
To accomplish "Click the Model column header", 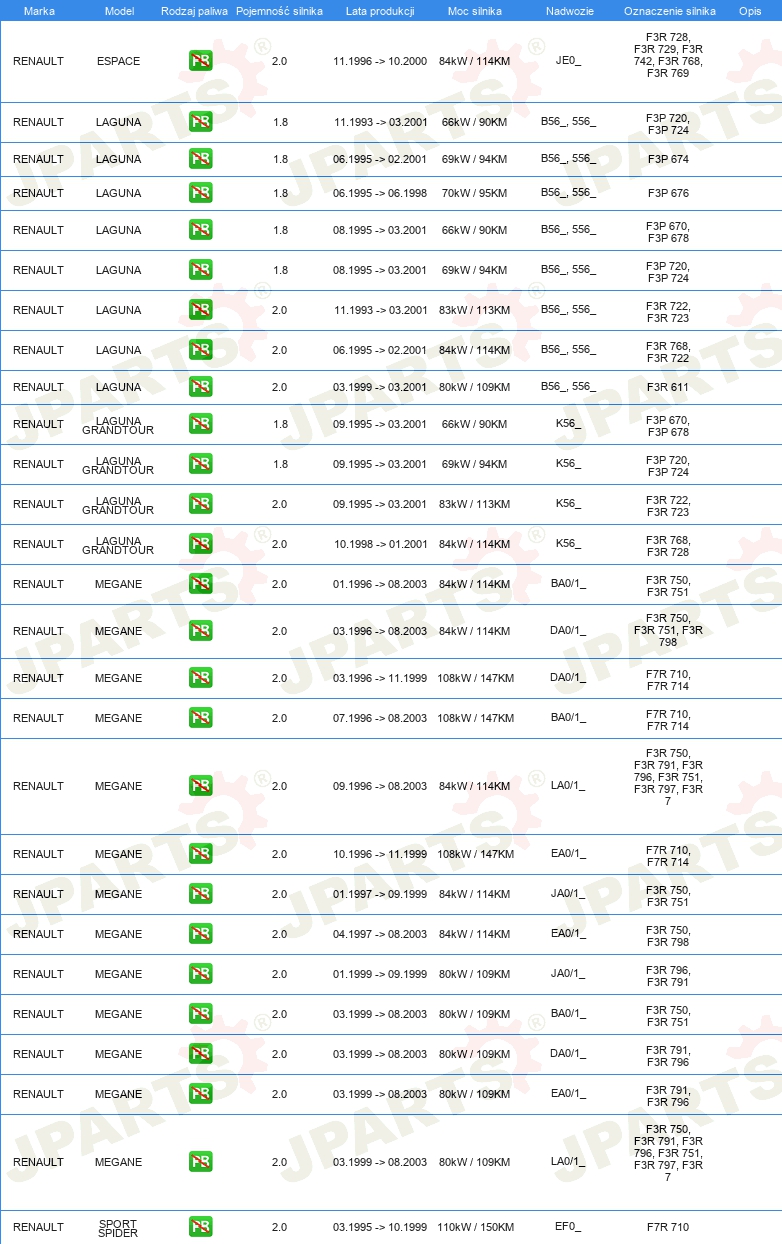I will tap(119, 11).
